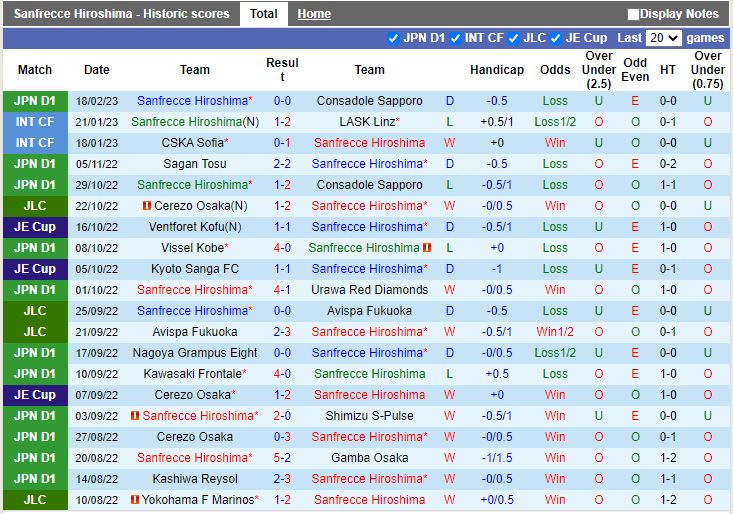Enable the Display Notes checkbox

633,14
